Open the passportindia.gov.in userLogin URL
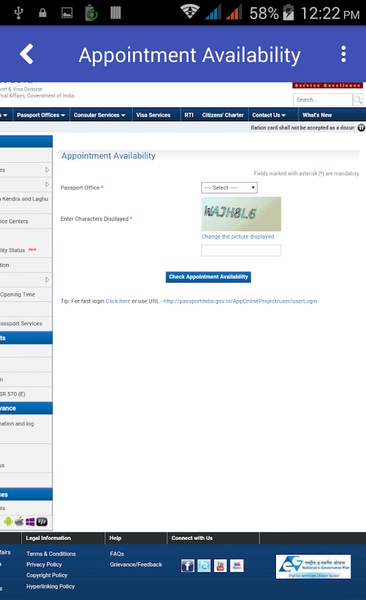This screenshot has height=600, width=366. (240, 301)
